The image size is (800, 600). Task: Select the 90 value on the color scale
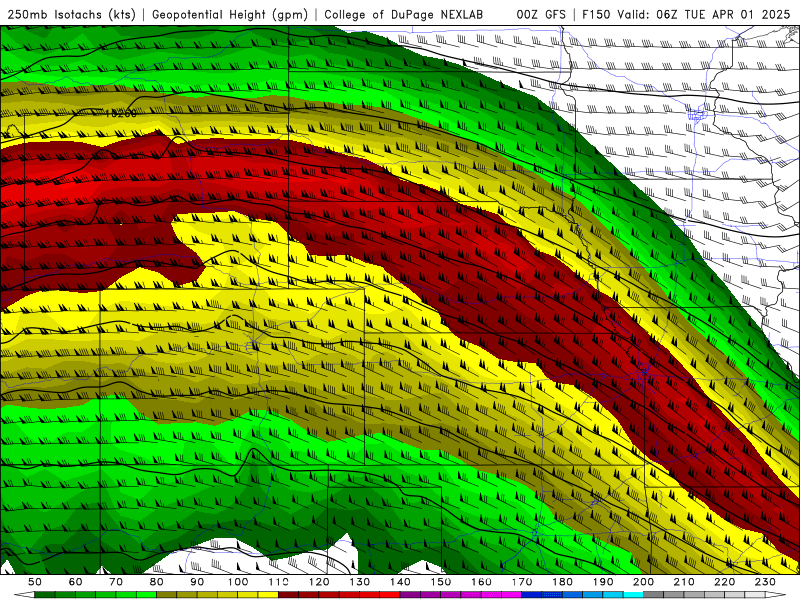point(197,582)
